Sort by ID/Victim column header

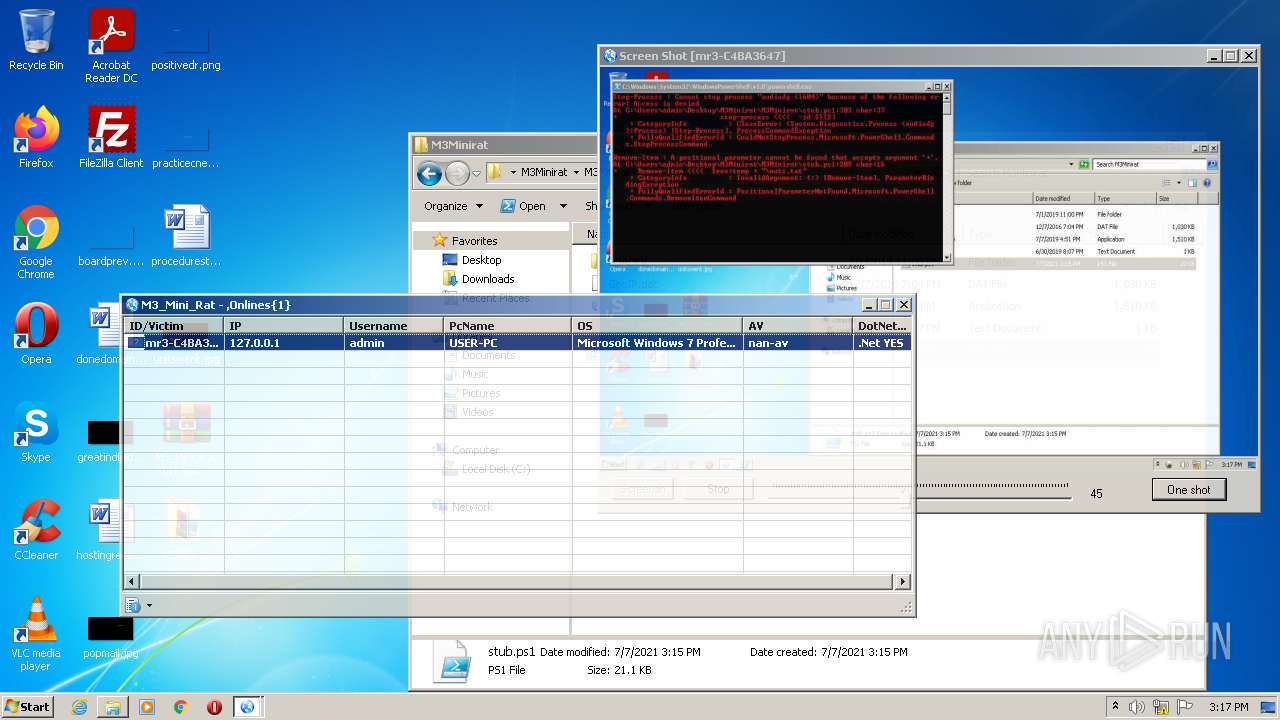(174, 326)
